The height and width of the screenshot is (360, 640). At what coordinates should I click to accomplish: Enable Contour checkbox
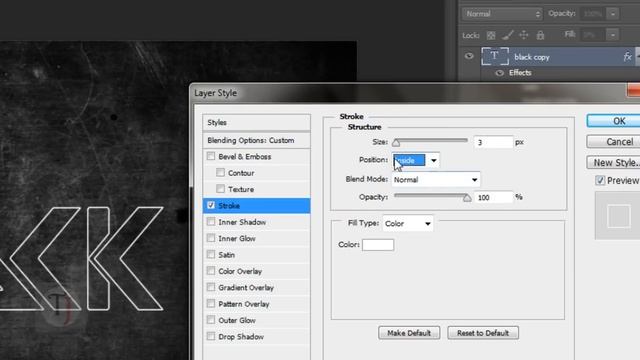(220, 173)
